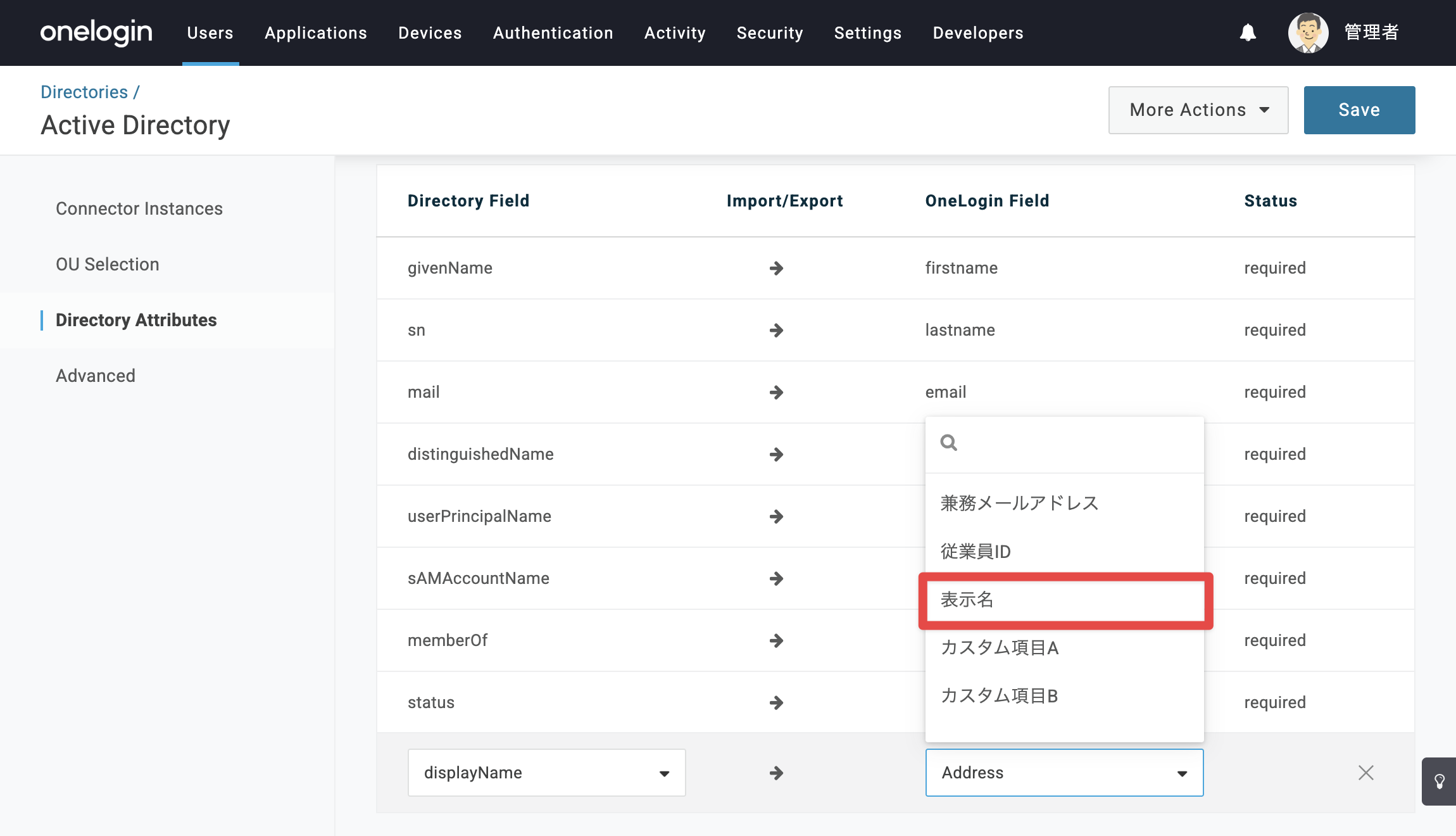This screenshot has height=836, width=1456.
Task: Click the OneLogin logo
Action: pos(96,32)
